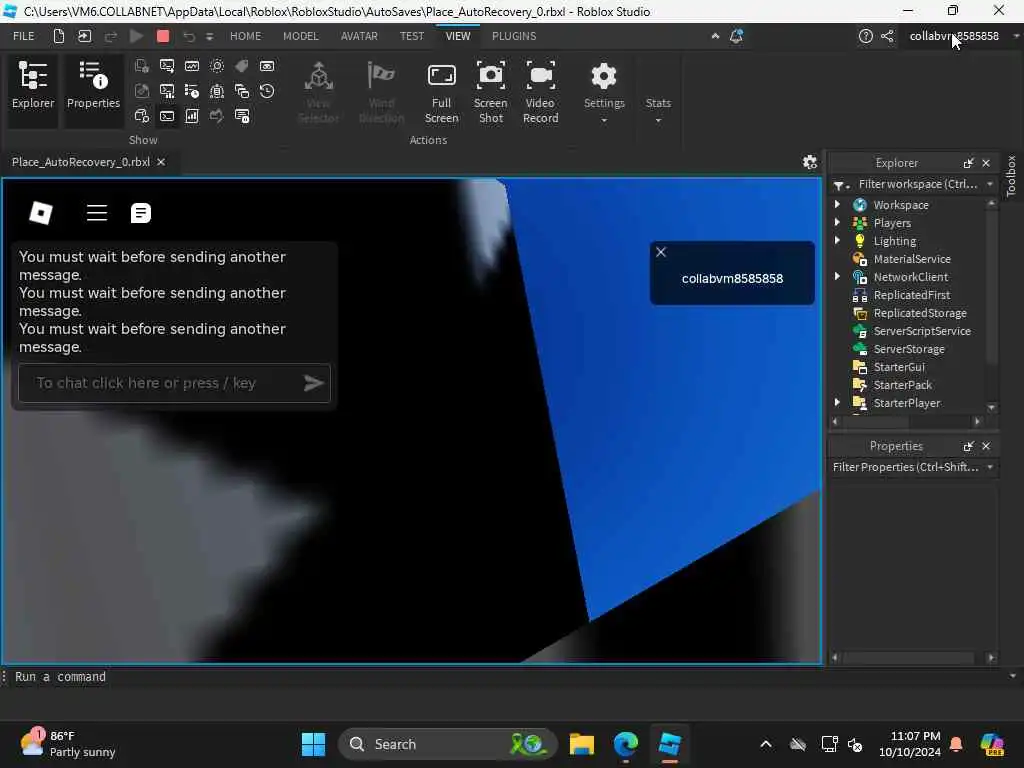Click the Full Screen button
This screenshot has width=1024, height=768.
441,92
